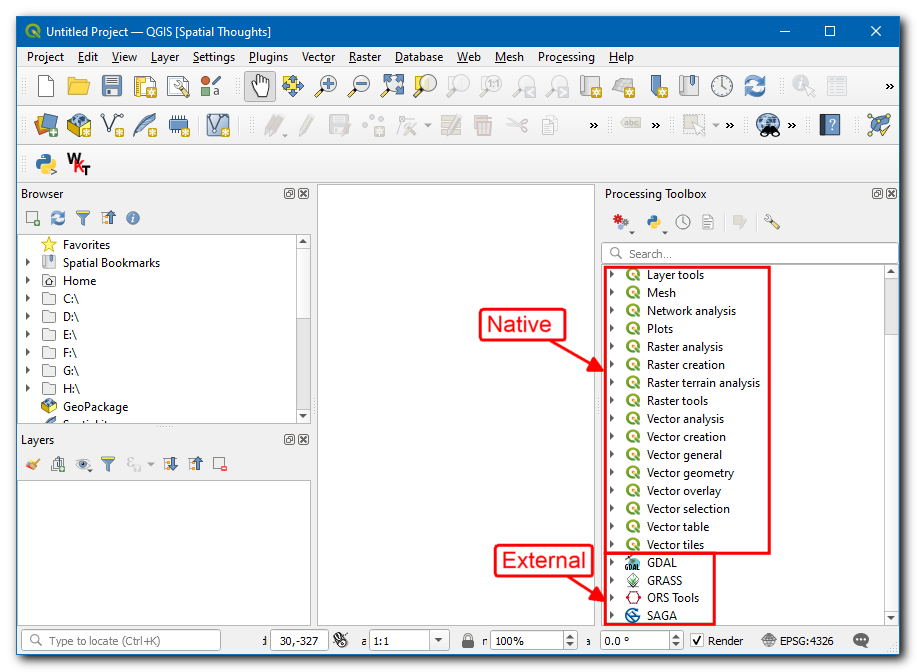Open the Processing menu
This screenshot has width=917, height=672.
click(x=566, y=57)
